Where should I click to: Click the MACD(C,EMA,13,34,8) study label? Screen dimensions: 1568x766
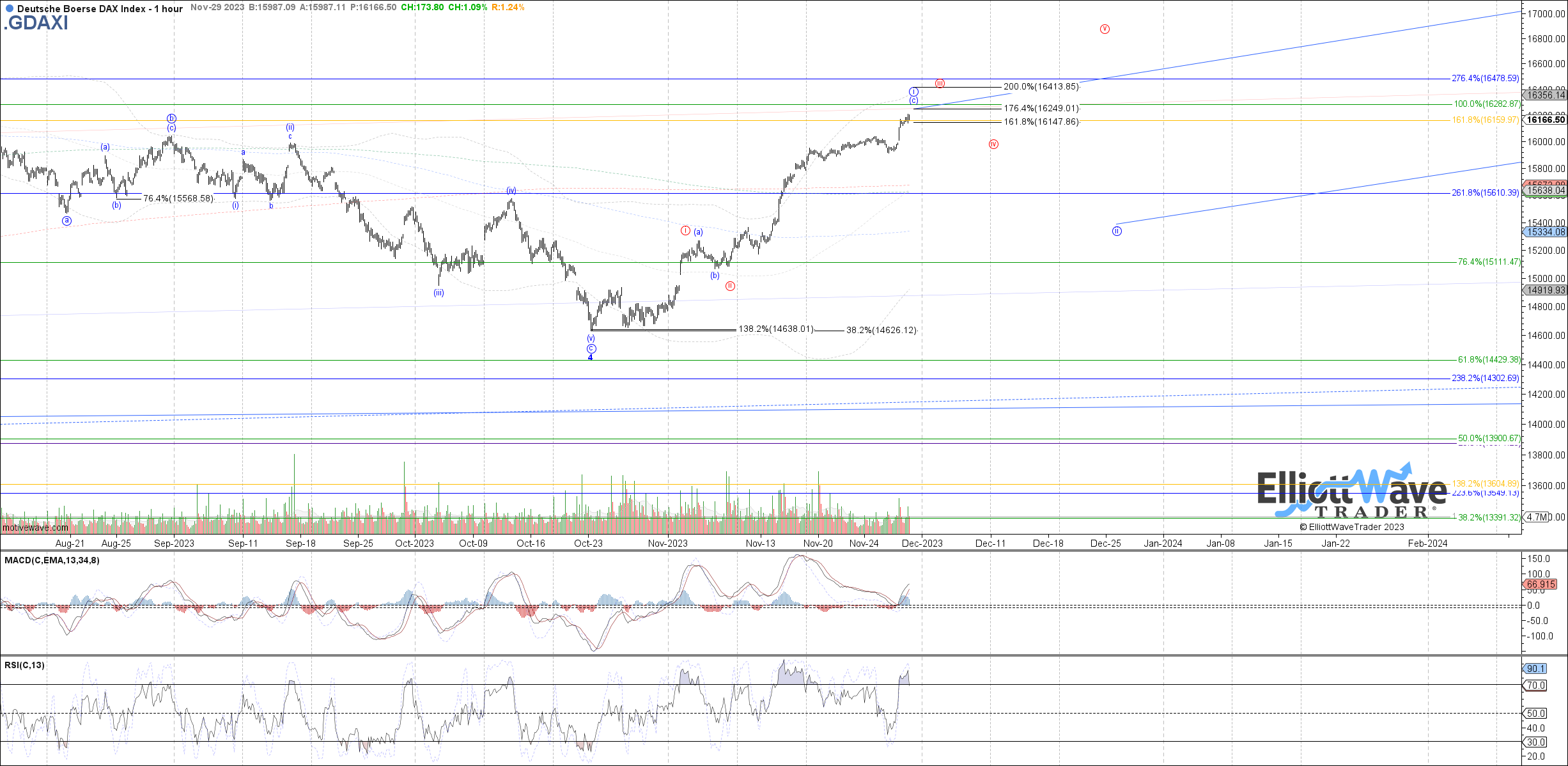click(x=52, y=560)
